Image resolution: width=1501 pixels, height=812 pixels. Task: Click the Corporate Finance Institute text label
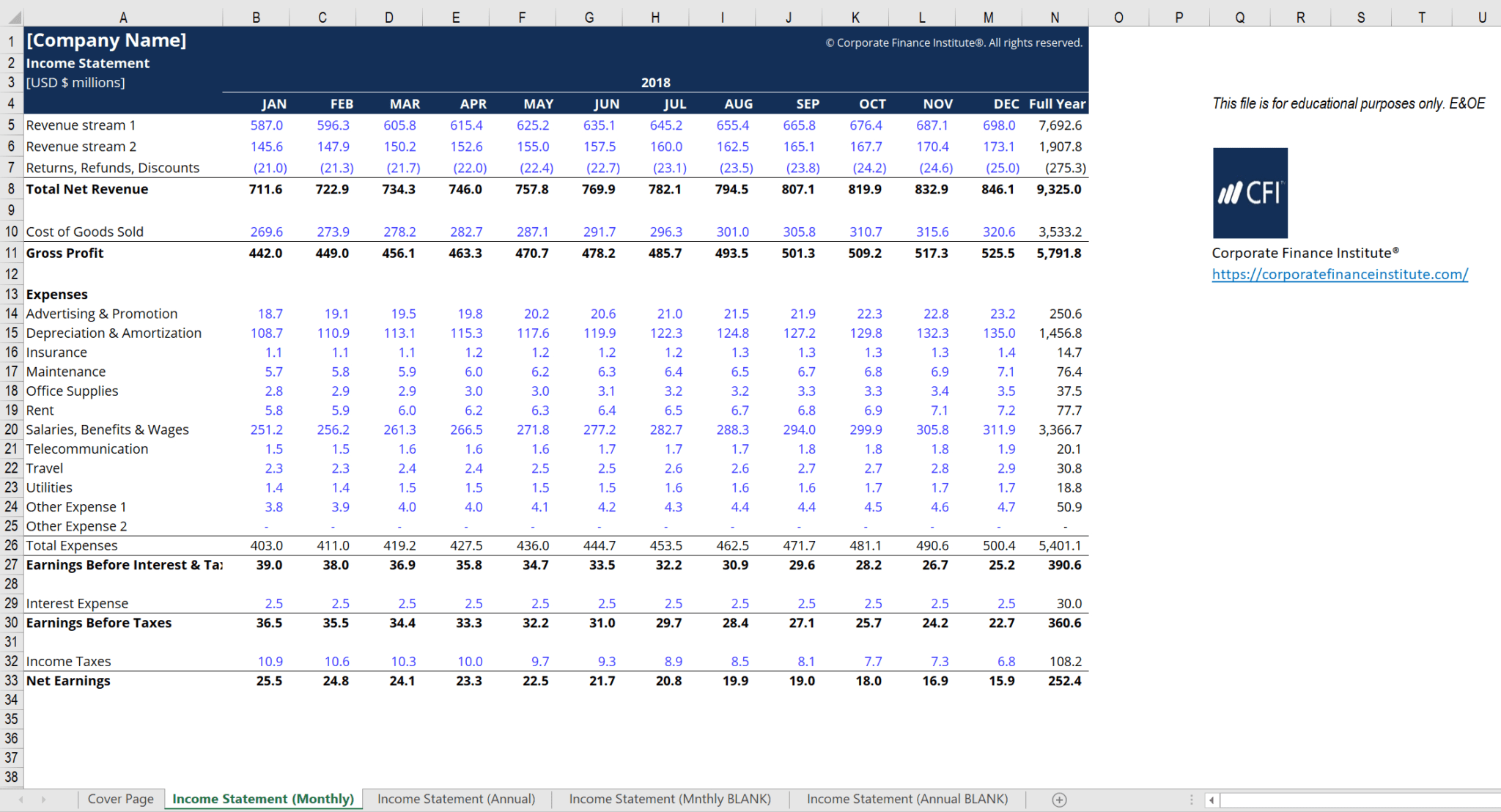point(1305,252)
